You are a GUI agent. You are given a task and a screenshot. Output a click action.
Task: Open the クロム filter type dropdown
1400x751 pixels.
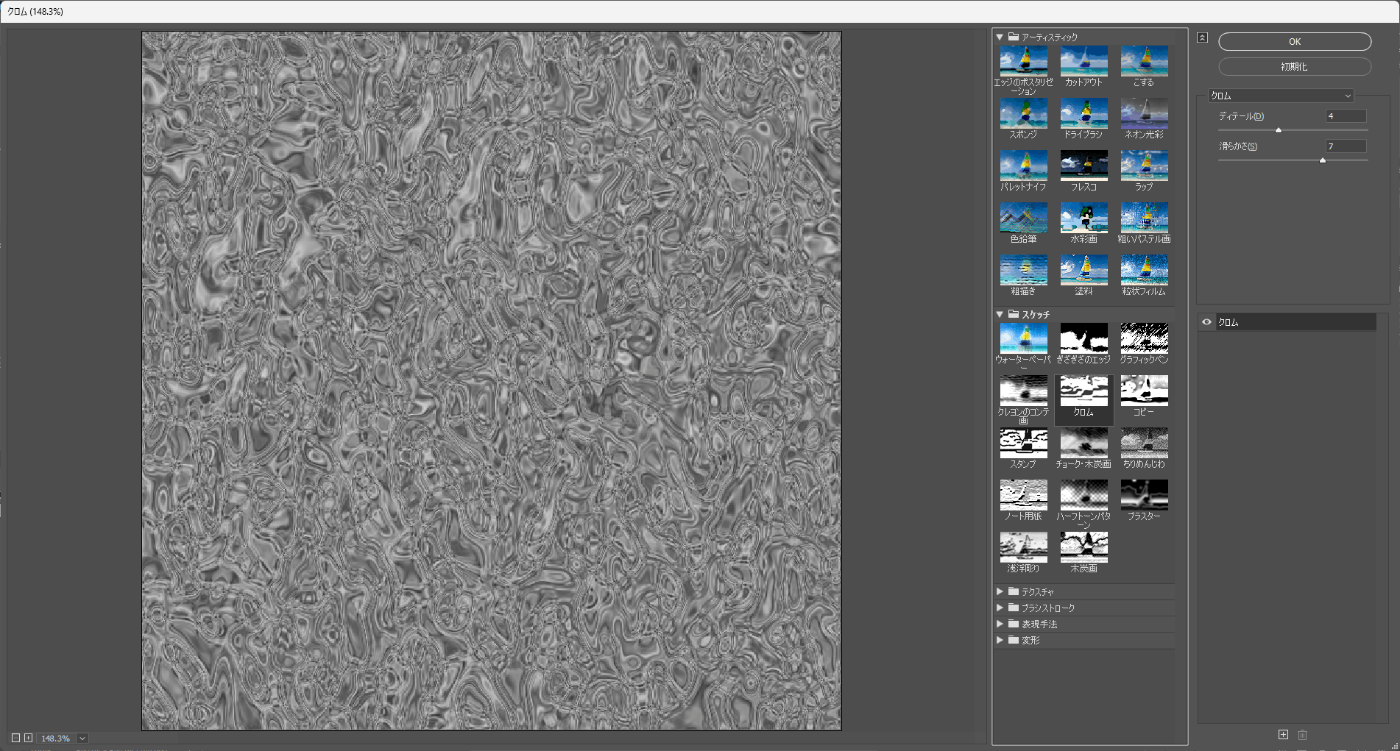coord(1281,96)
